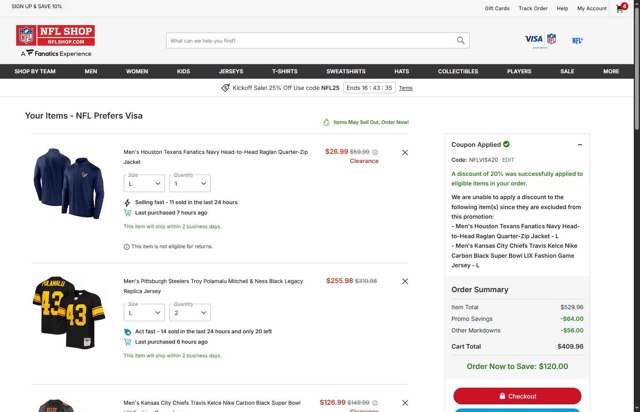Collapse the Coupon Applied section
Viewport: 640px width, 412px height.
(x=580, y=145)
